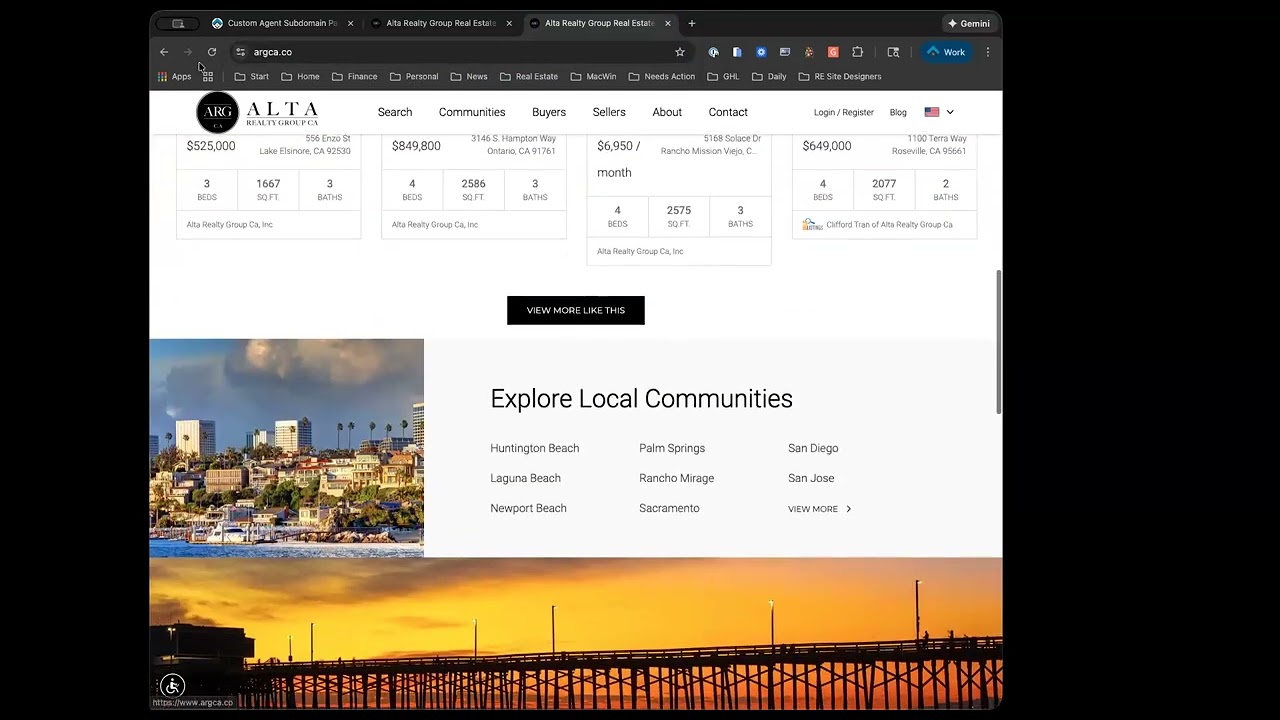Click the address bar showing argca.co

tap(460, 52)
